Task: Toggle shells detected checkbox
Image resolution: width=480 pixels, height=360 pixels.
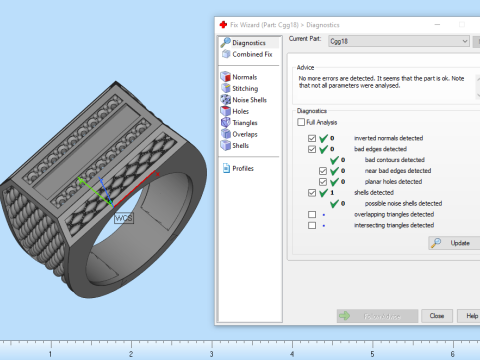Action: (x=312, y=193)
